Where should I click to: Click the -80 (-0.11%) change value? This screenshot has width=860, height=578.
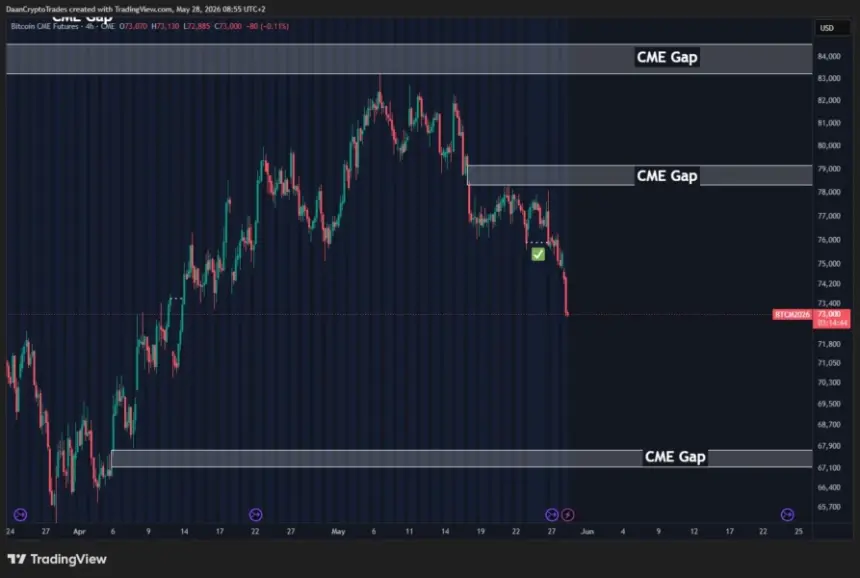[x=268, y=26]
